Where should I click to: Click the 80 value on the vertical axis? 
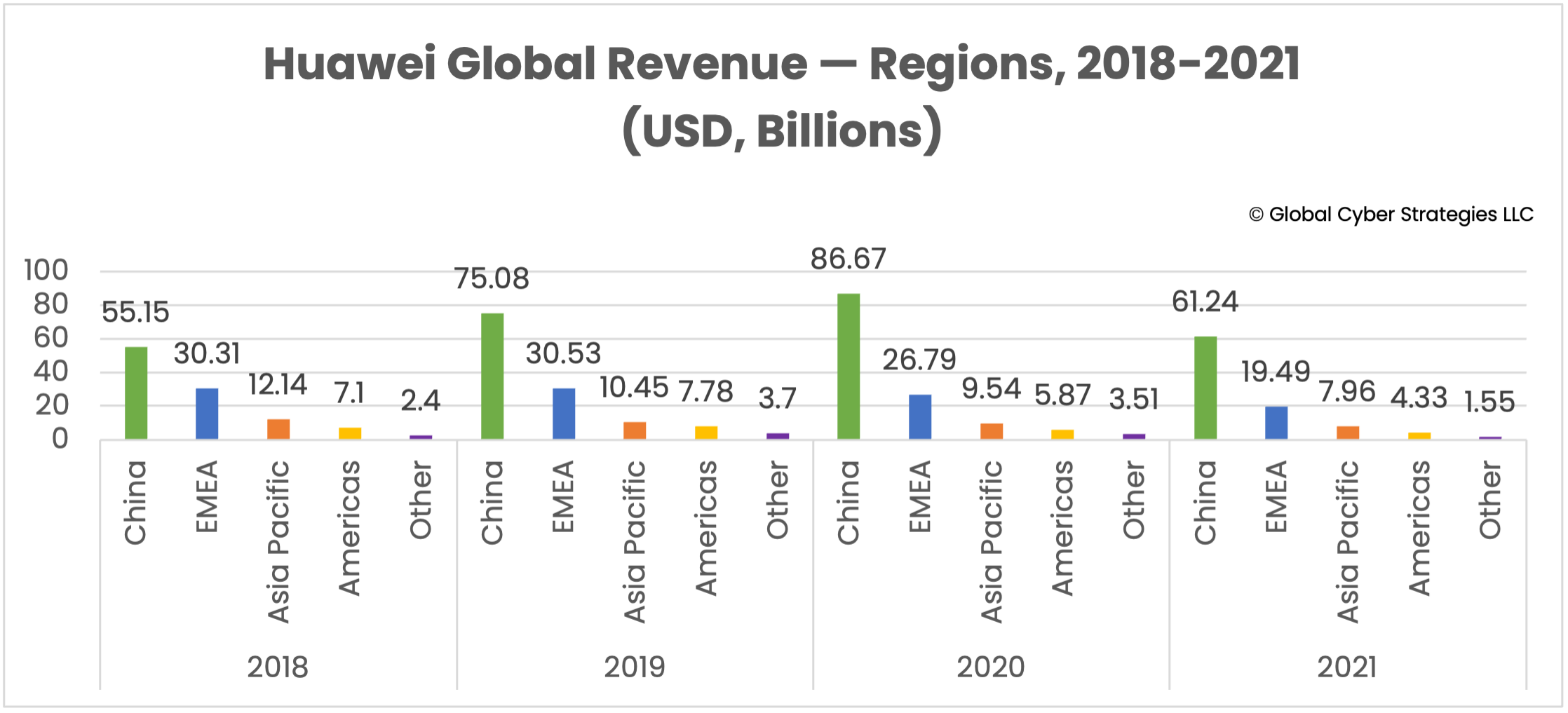pyautogui.click(x=50, y=304)
